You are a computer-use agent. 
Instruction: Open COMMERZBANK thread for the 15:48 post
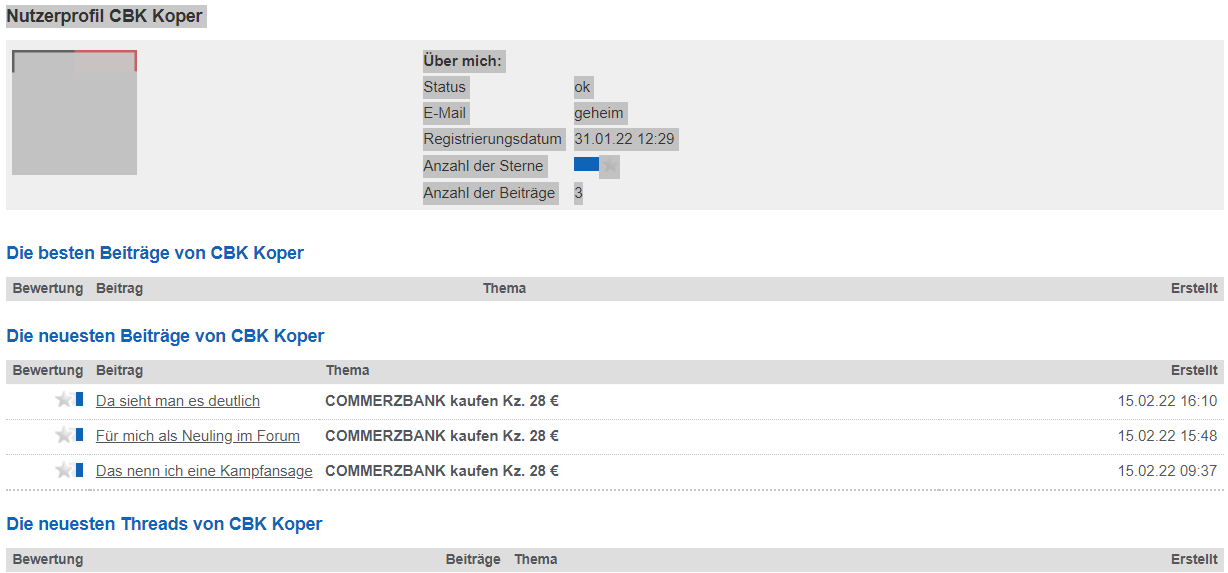pos(442,436)
